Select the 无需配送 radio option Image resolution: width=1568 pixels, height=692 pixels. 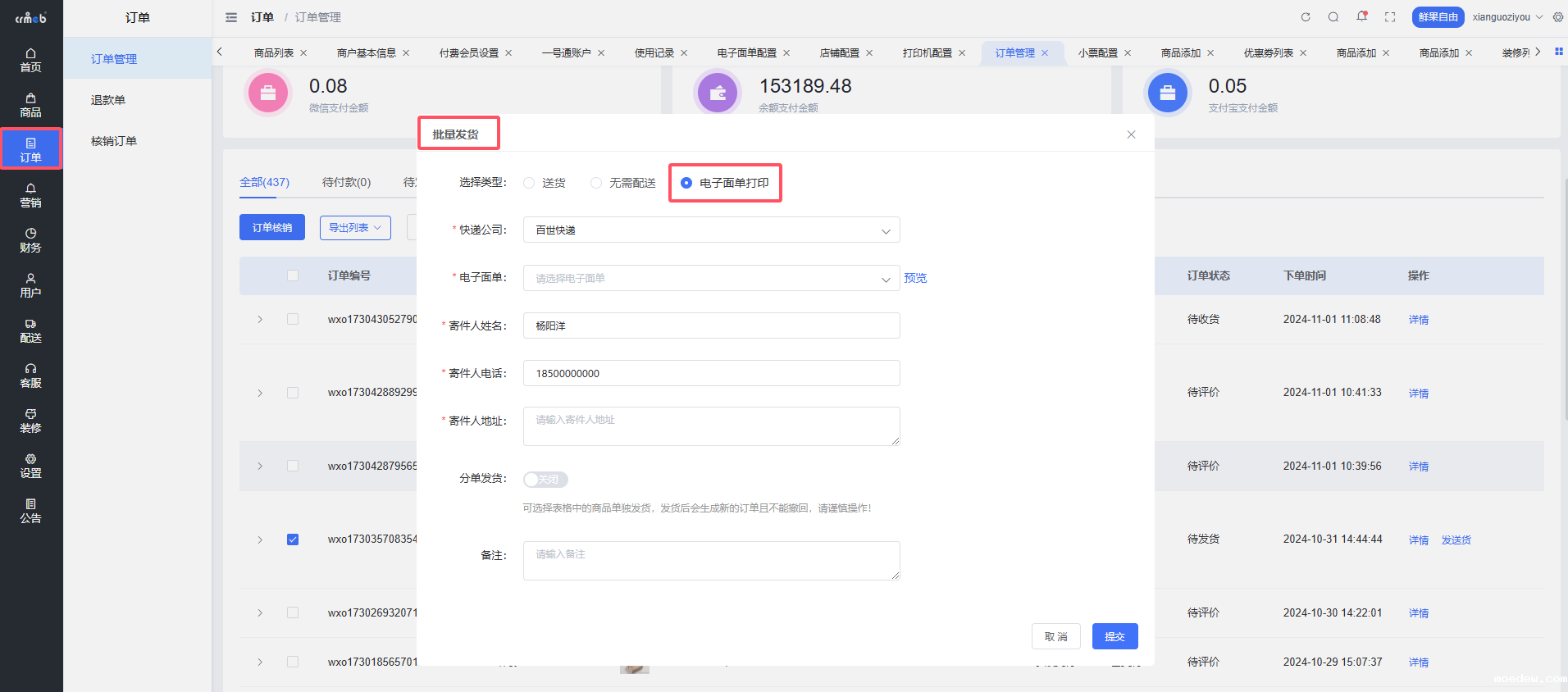(x=596, y=183)
